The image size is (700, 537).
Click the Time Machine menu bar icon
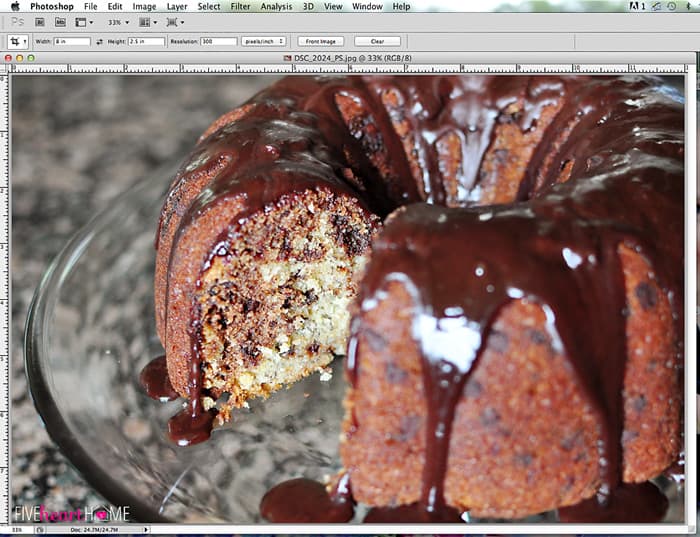pyautogui.click(x=671, y=6)
